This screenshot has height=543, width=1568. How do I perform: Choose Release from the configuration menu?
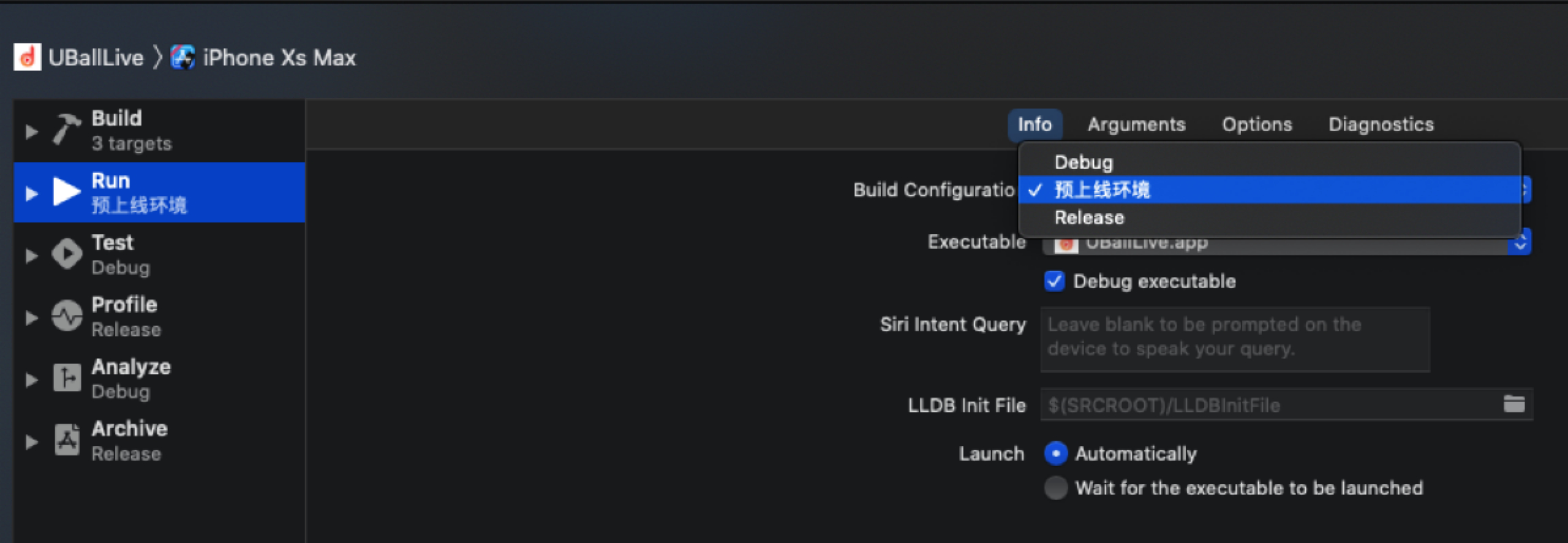[1269, 218]
